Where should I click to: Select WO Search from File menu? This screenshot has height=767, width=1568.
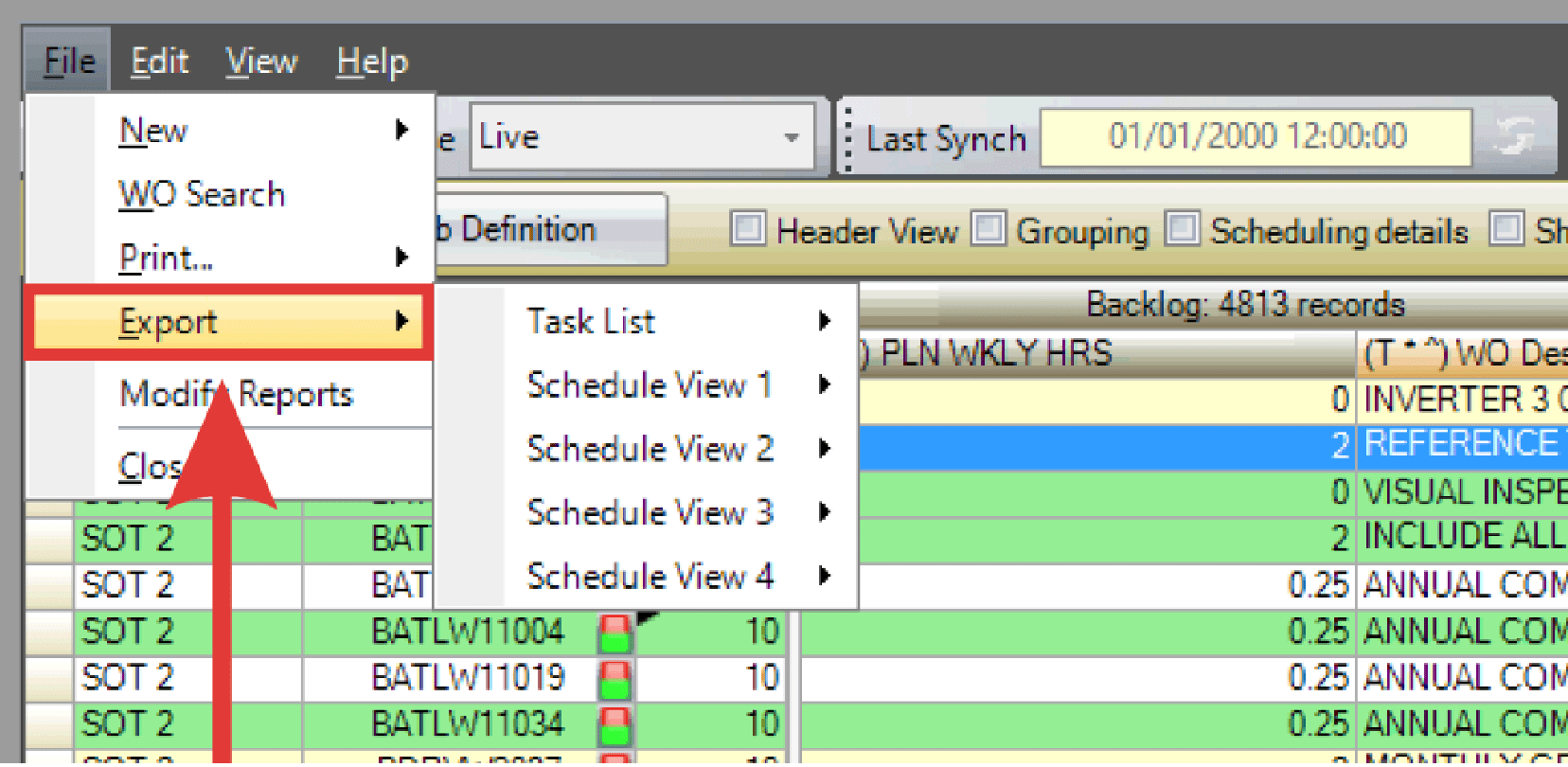point(202,194)
